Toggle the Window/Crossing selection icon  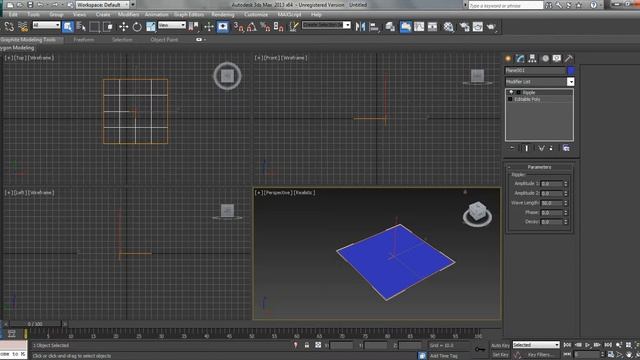point(108,27)
